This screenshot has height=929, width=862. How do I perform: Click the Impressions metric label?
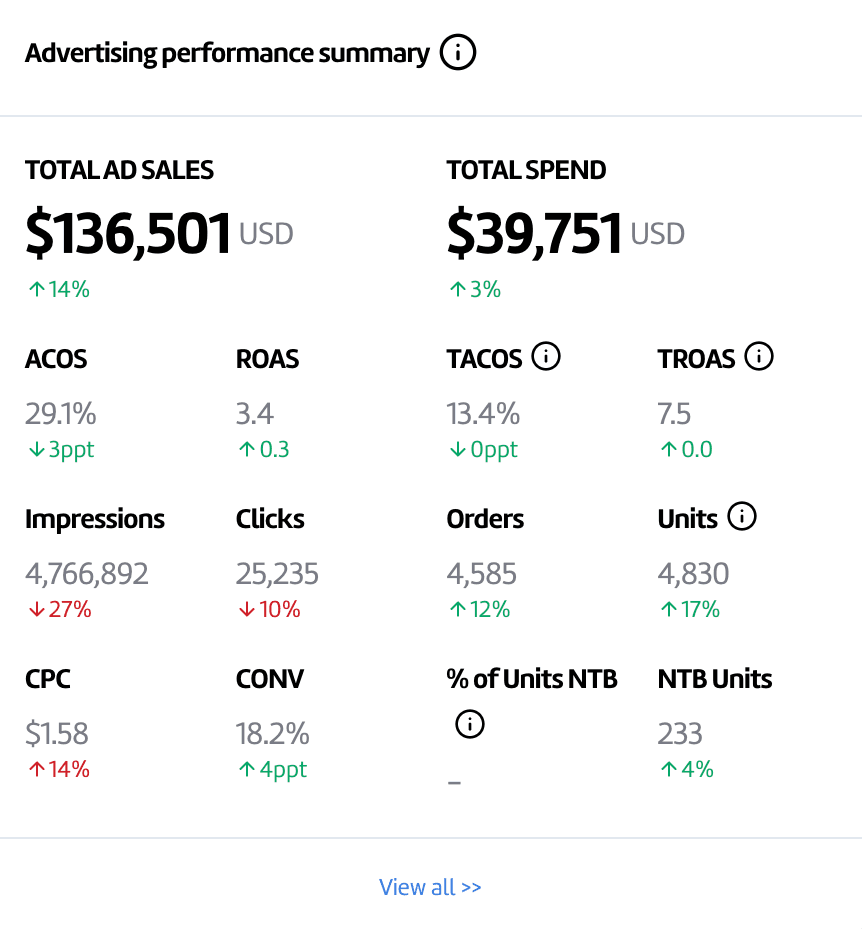pos(95,518)
